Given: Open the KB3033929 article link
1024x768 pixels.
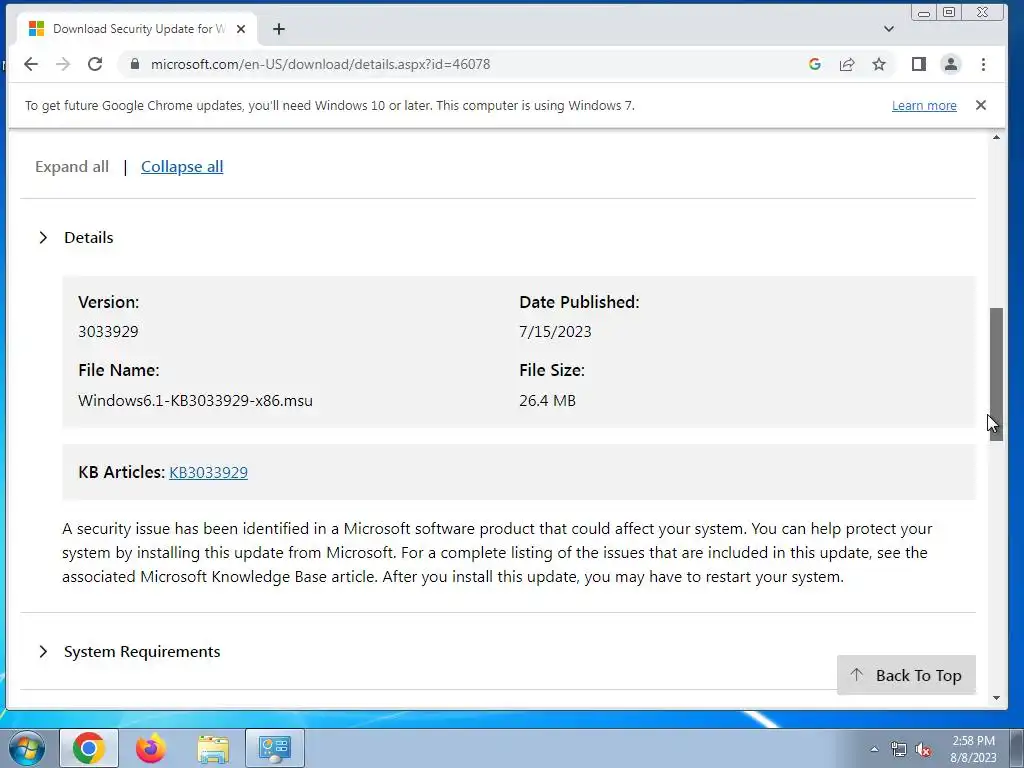Looking at the screenshot, I should (x=208, y=472).
